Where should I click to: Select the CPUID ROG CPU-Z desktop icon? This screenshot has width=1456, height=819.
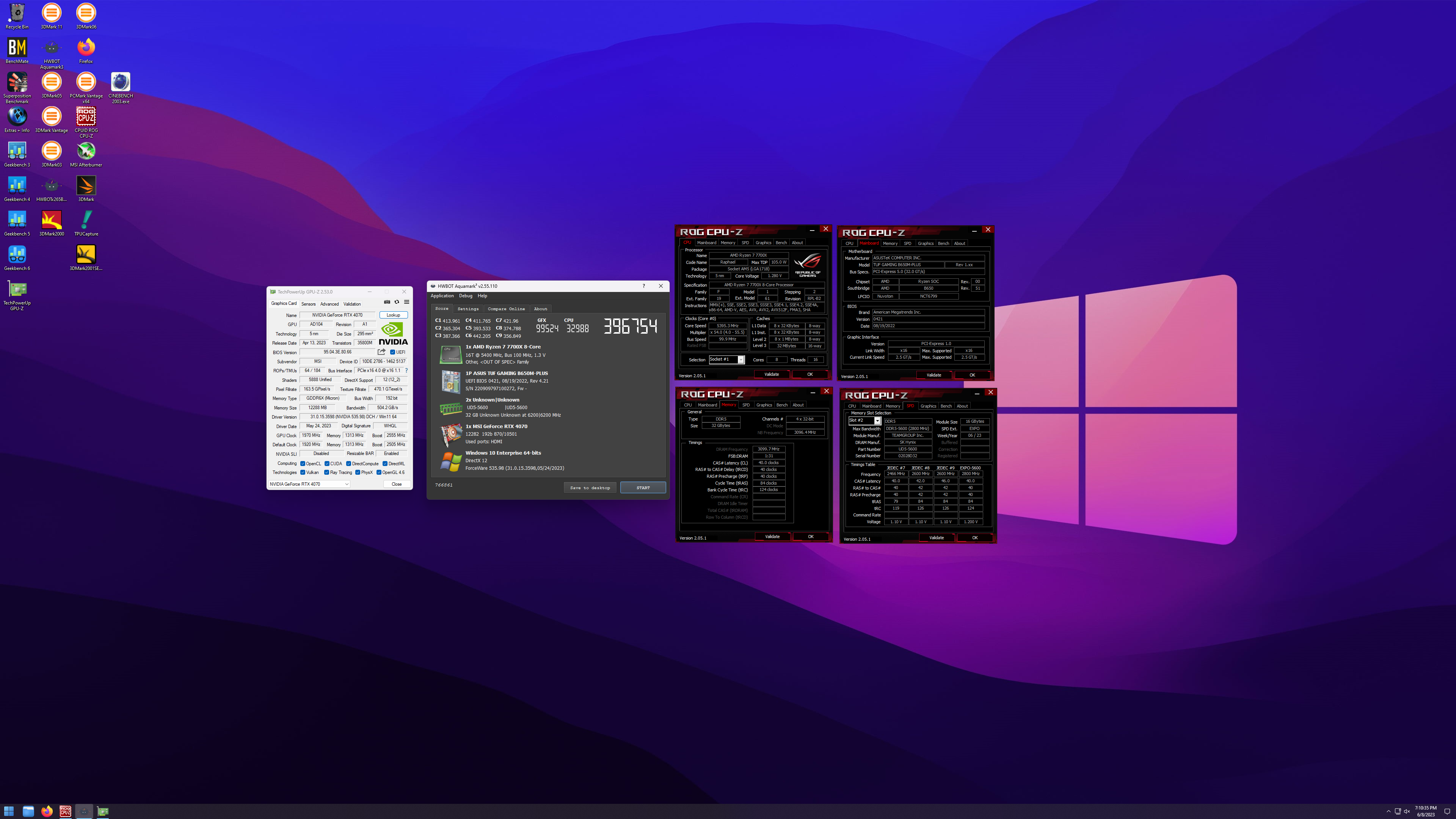(x=86, y=122)
